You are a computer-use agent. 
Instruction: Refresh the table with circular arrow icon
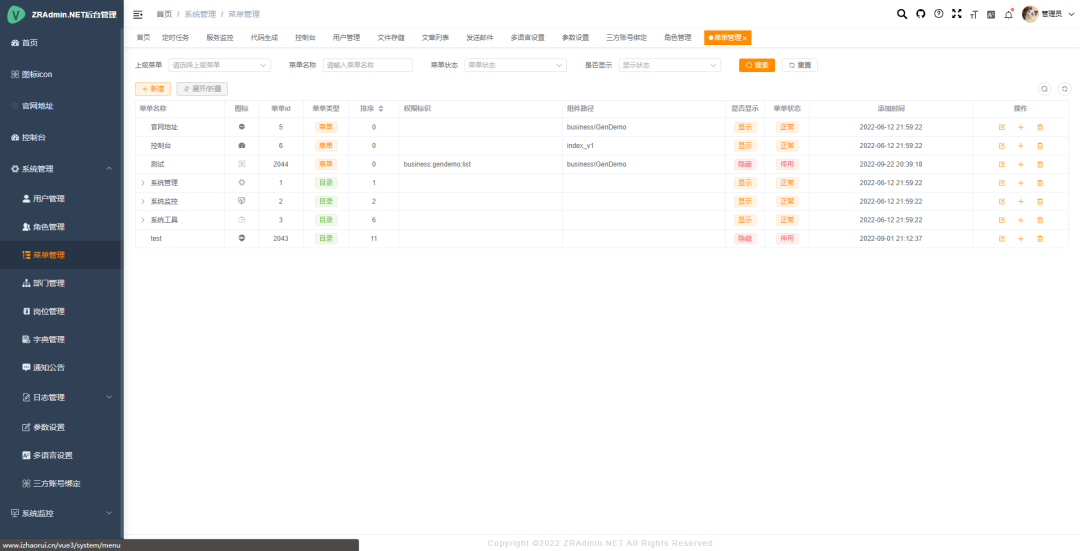[1065, 89]
